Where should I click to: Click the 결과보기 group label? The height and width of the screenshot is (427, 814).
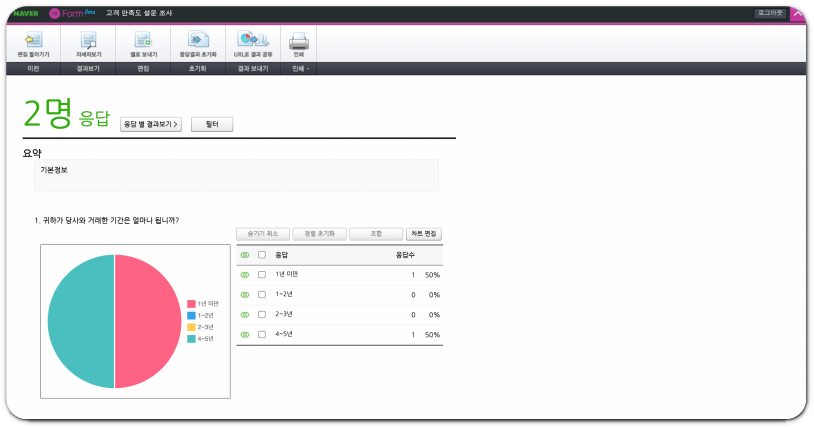pos(88,68)
